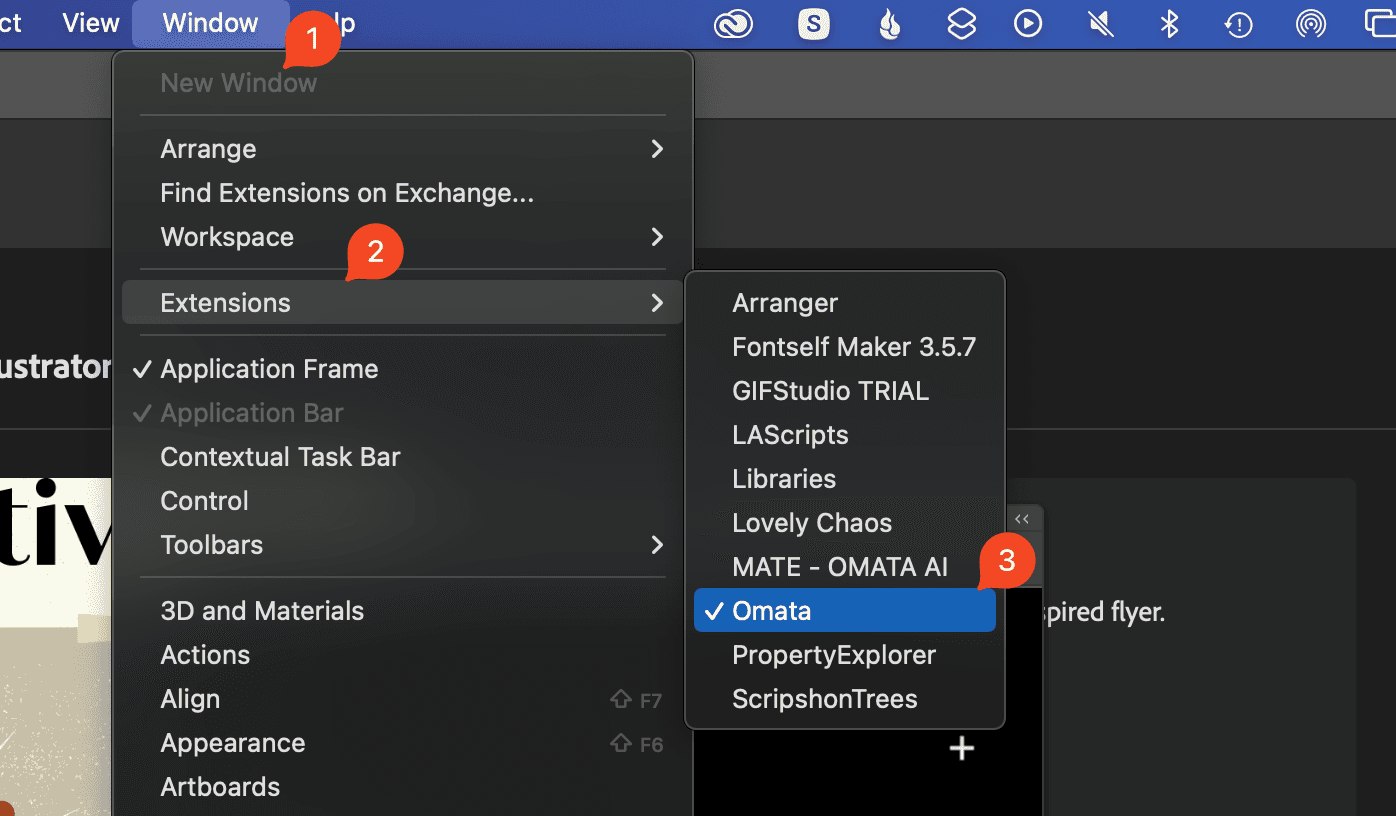Click the Skype S menu bar icon
The height and width of the screenshot is (816, 1396).
[x=814, y=24]
